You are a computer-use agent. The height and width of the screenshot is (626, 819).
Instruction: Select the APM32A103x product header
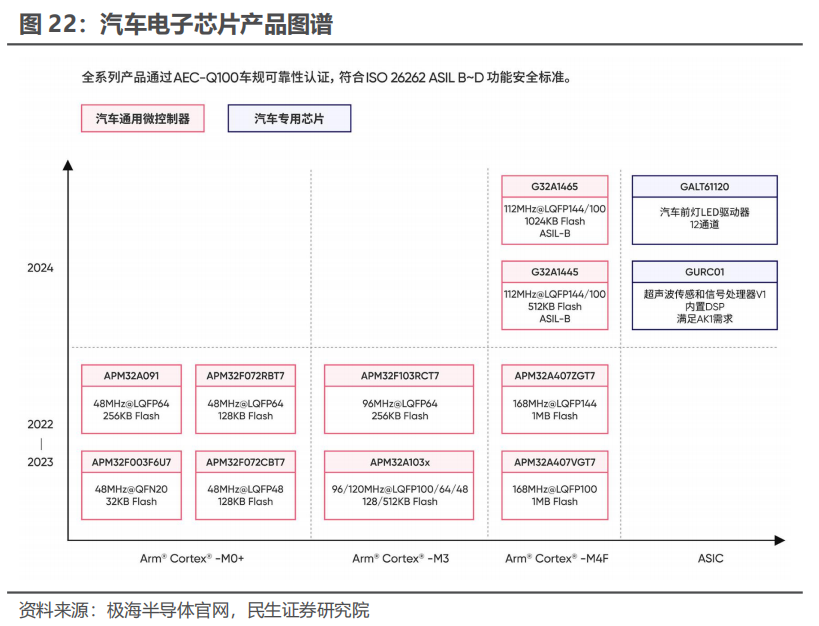[400, 462]
